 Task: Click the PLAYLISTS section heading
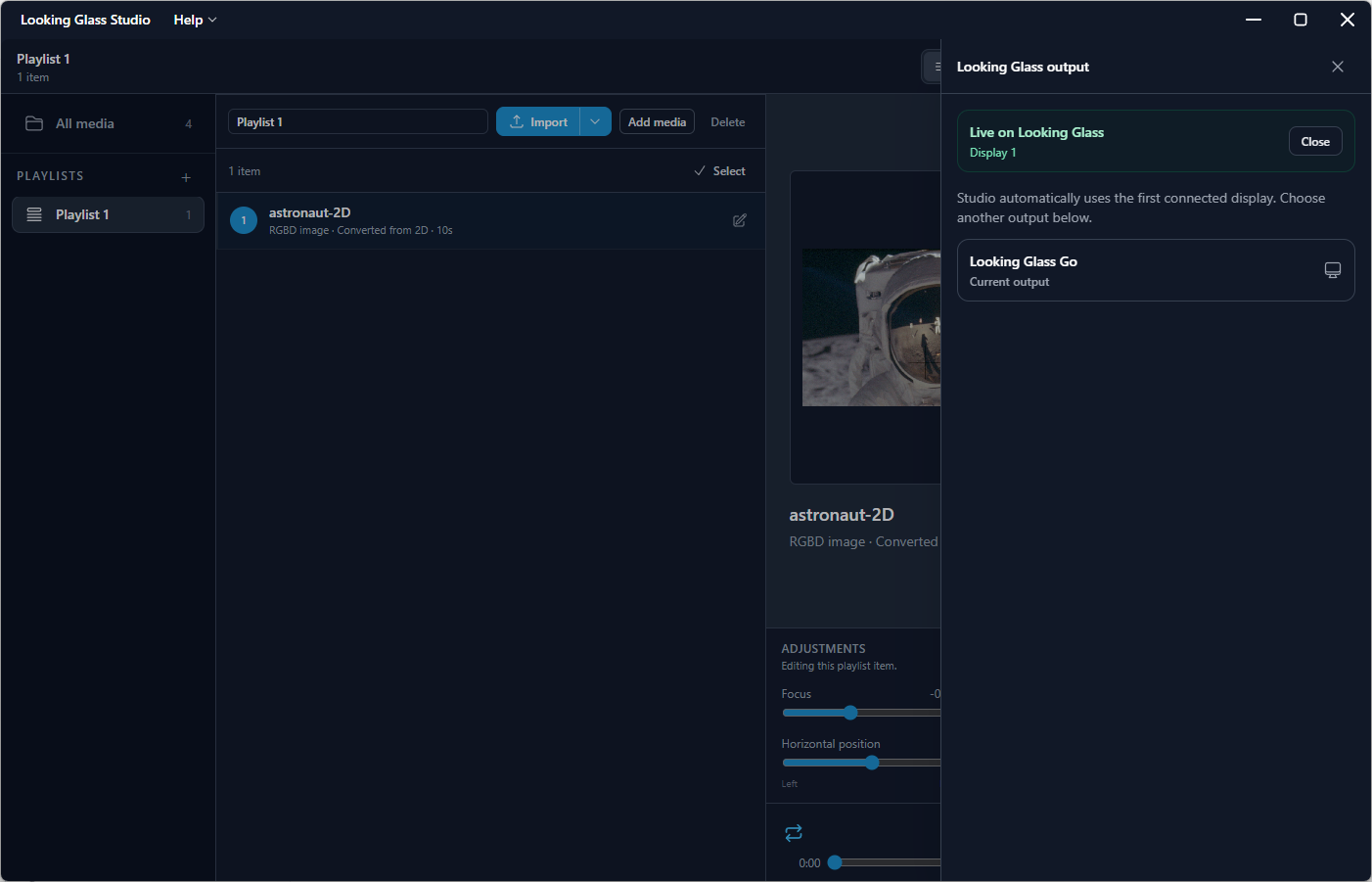(x=50, y=176)
